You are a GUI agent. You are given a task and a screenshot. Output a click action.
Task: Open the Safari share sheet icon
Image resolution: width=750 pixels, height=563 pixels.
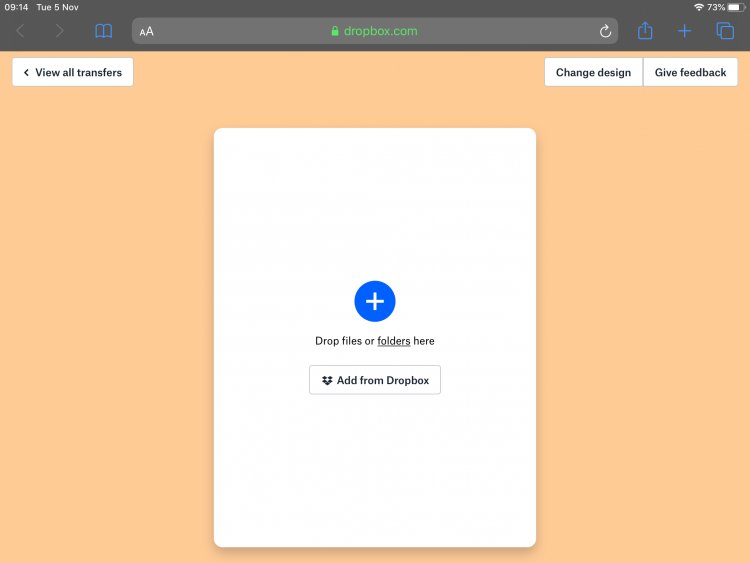click(x=645, y=31)
